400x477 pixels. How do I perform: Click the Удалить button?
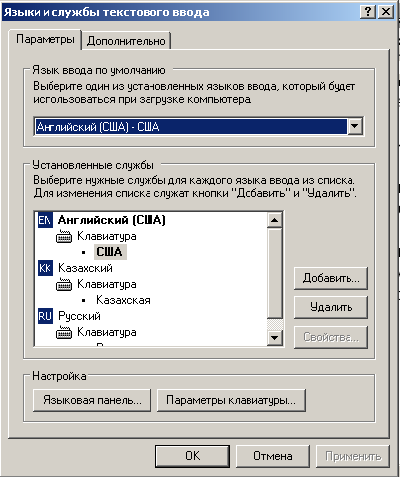pos(331,307)
